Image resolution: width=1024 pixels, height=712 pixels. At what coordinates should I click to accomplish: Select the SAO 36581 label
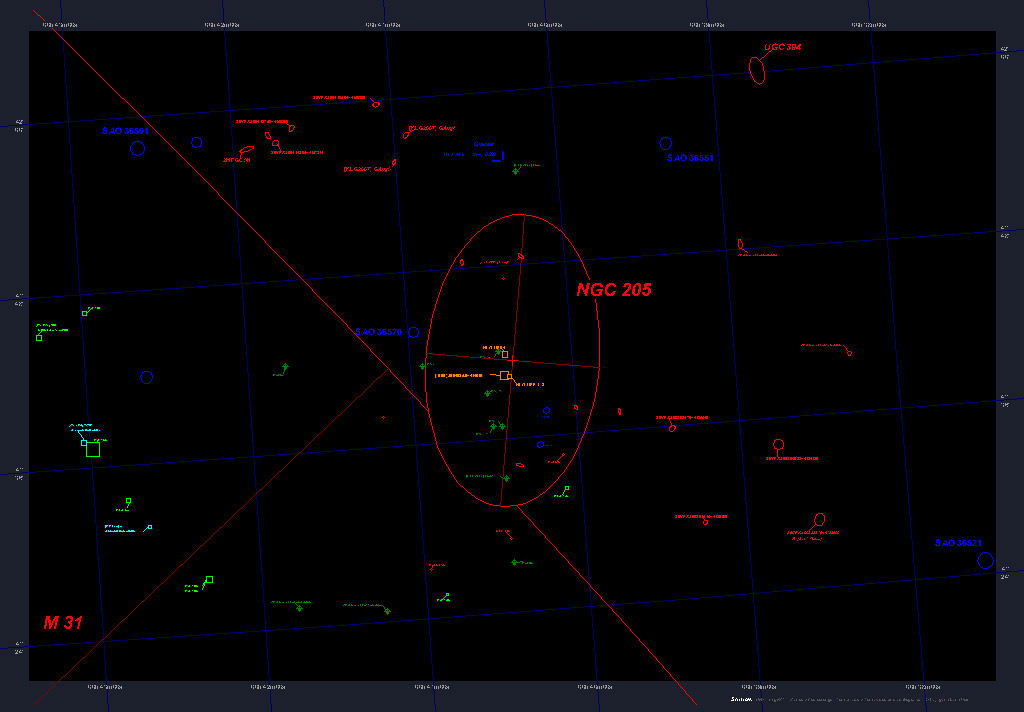pos(125,131)
